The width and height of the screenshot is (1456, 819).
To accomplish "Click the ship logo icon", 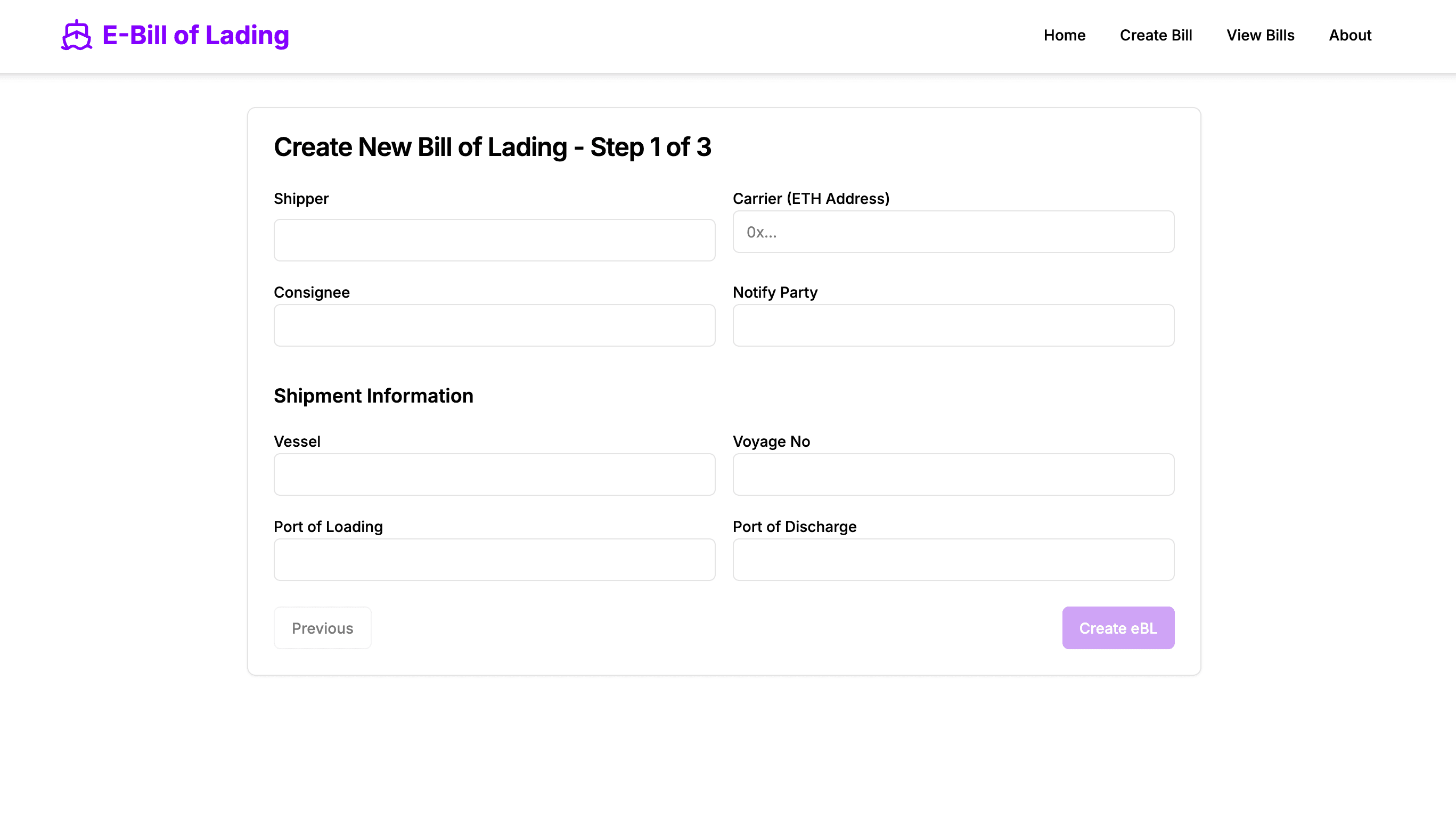I will (76, 35).
